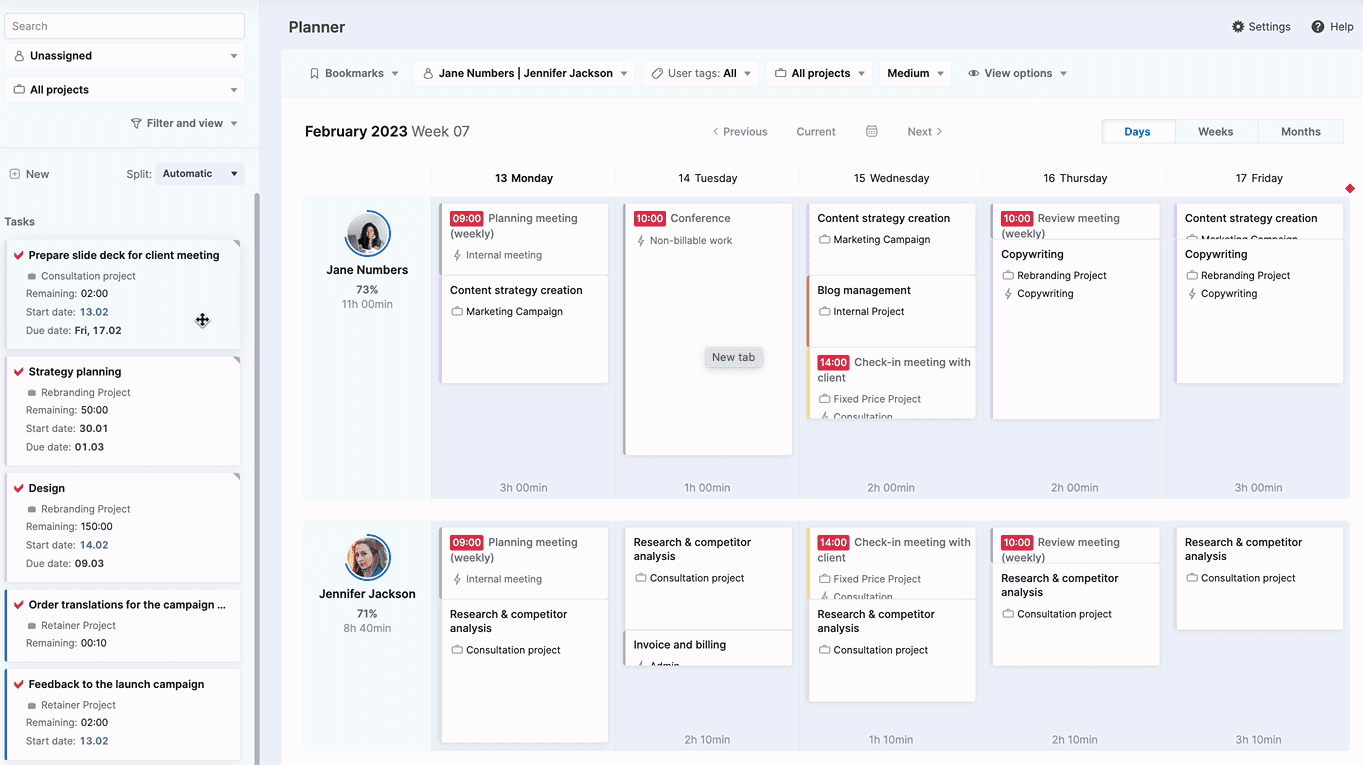
Task: Click the Jennifer Jackson name label
Action: [367, 594]
